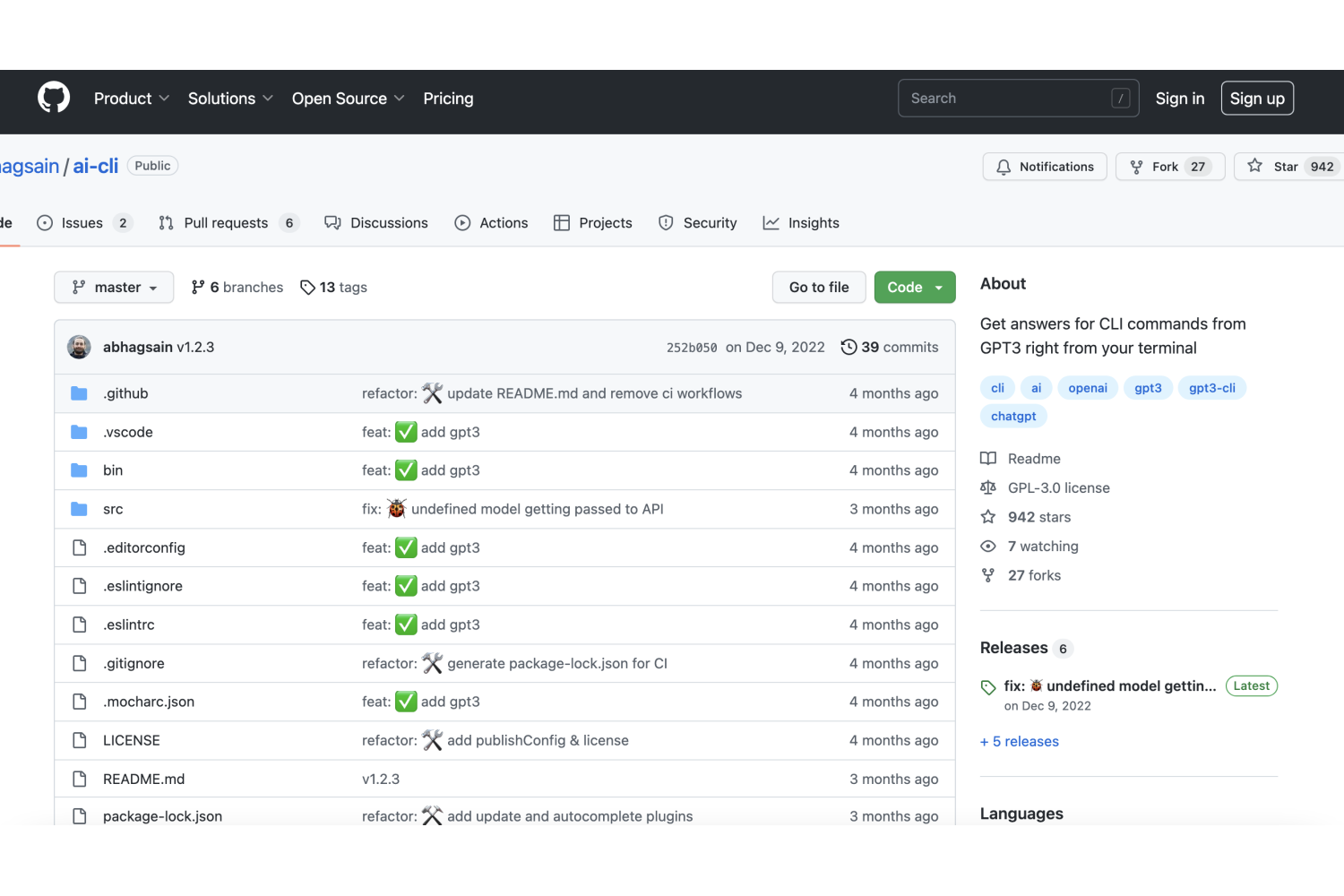Open the .eslintignore file
Image resolution: width=1344 pixels, height=896 pixels.
tap(142, 586)
